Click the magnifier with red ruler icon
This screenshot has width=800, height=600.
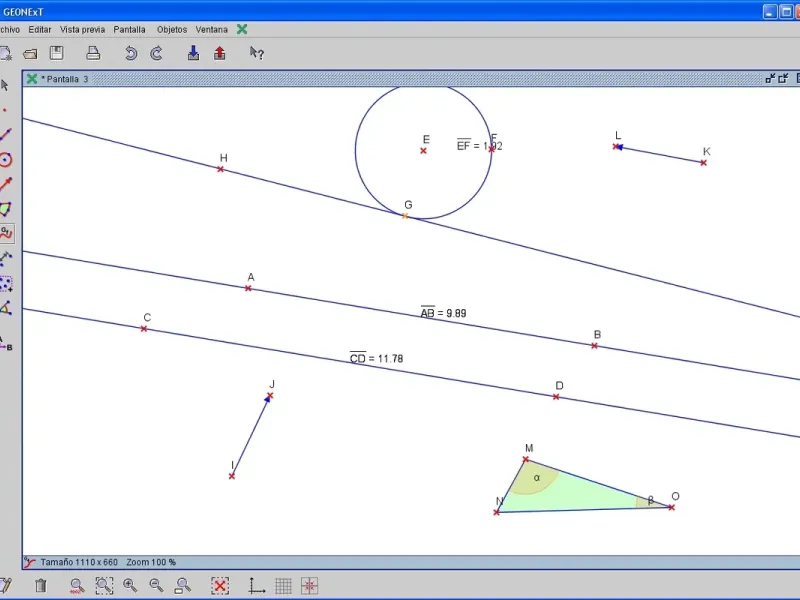77,586
